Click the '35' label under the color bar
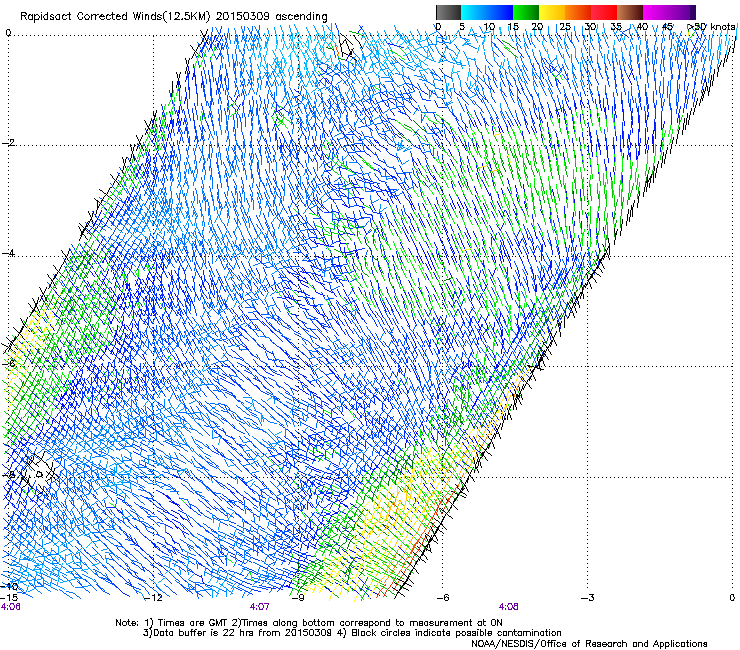This screenshot has width=740, height=650. [616, 27]
